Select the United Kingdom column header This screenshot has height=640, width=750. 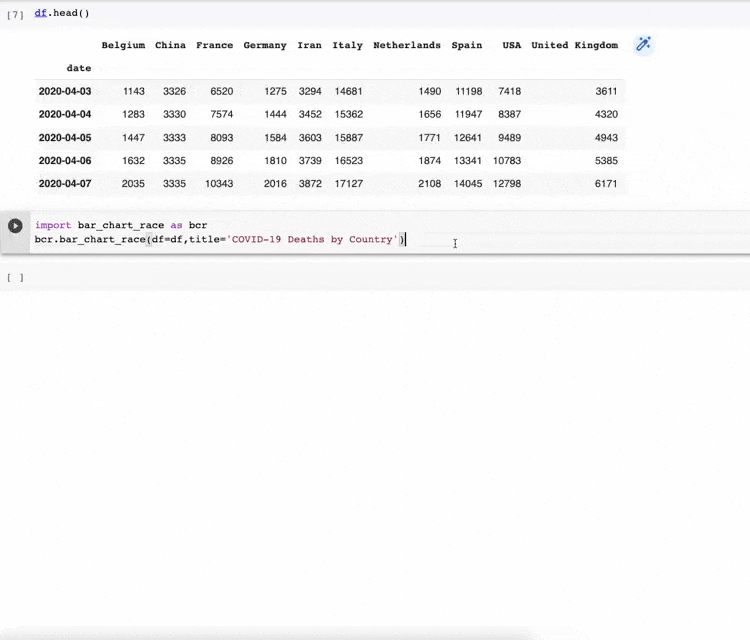(574, 45)
